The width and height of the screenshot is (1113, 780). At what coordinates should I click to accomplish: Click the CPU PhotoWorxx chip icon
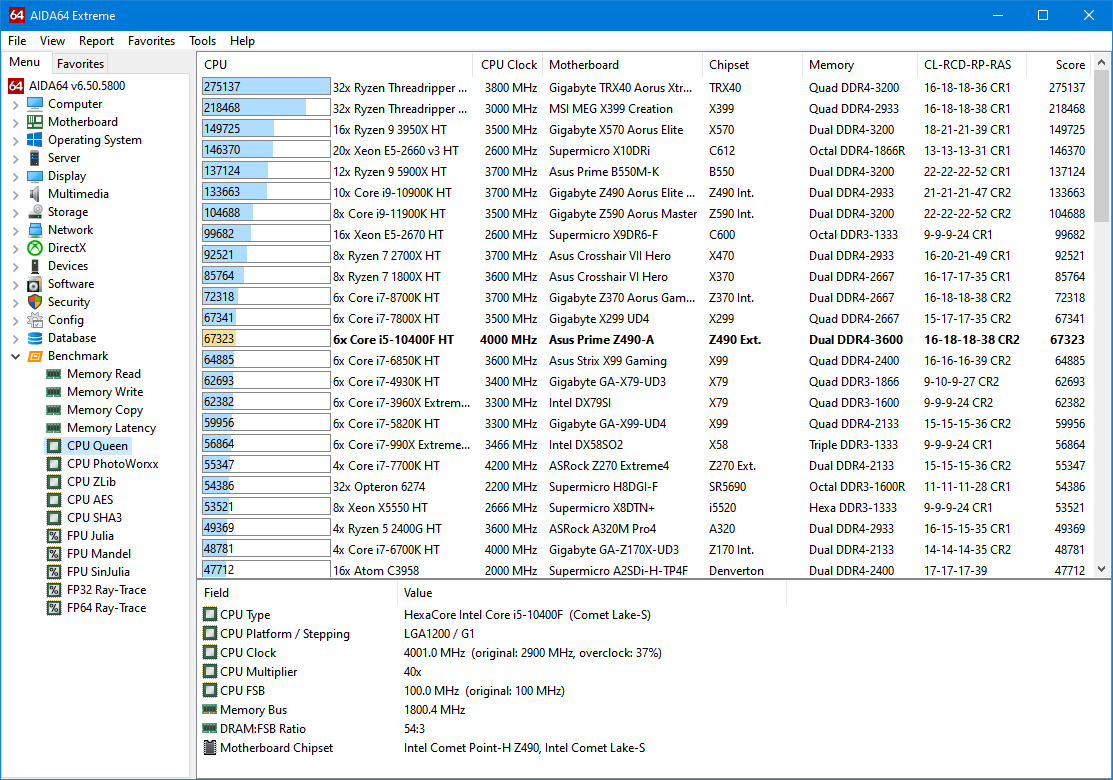click(54, 463)
